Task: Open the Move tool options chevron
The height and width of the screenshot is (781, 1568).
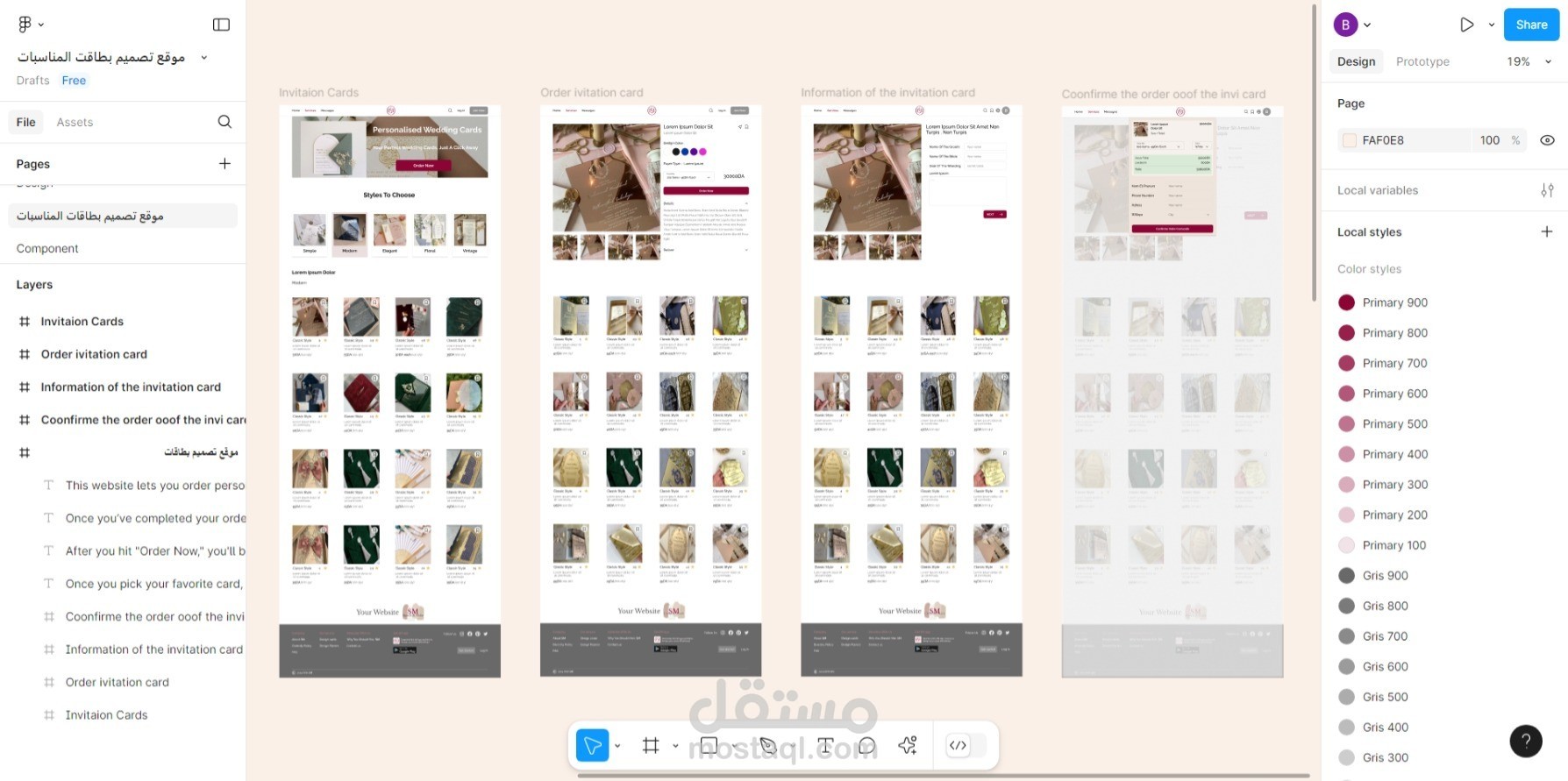Action: coord(617,746)
